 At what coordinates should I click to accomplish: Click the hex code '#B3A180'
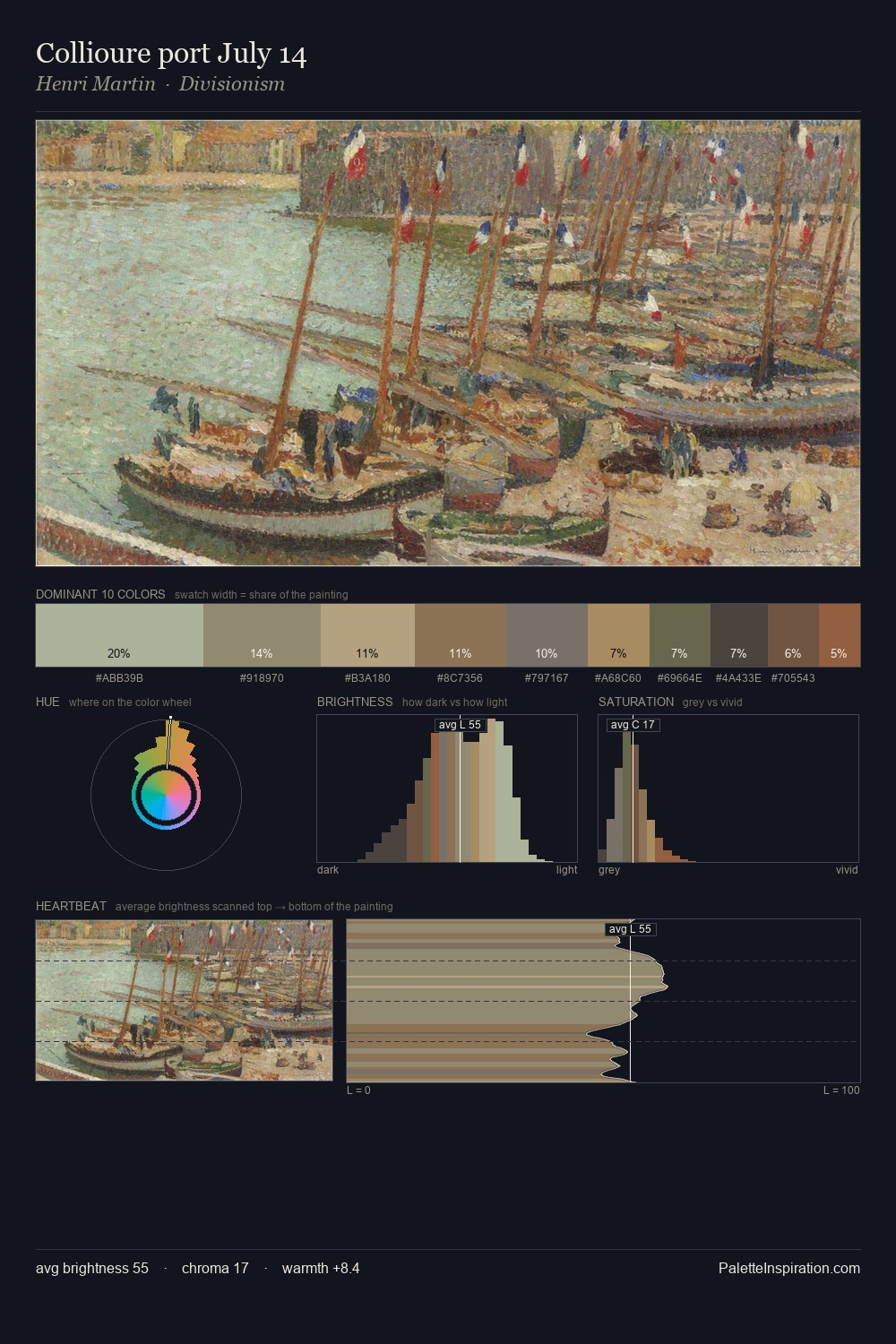coord(367,678)
